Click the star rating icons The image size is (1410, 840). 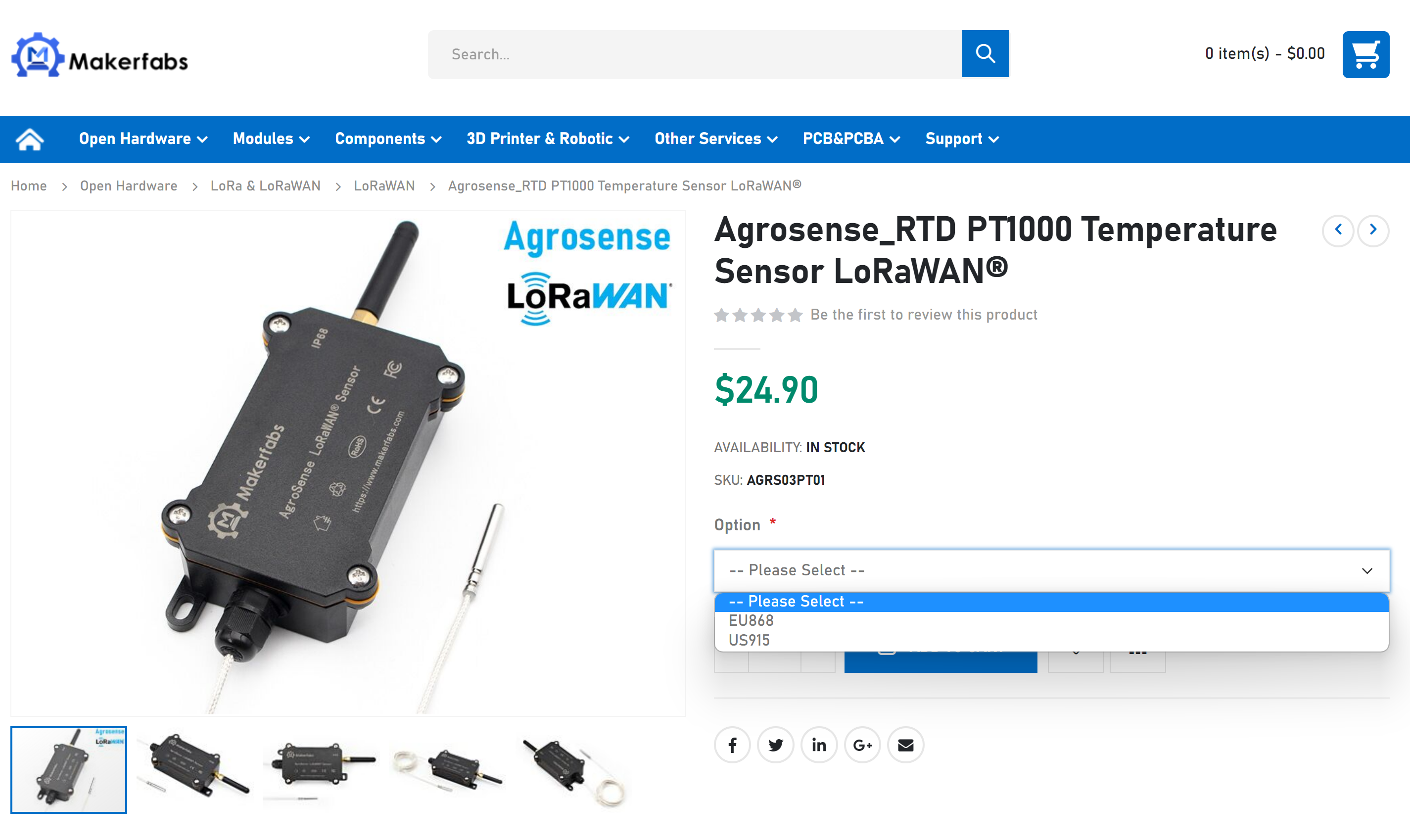click(758, 315)
